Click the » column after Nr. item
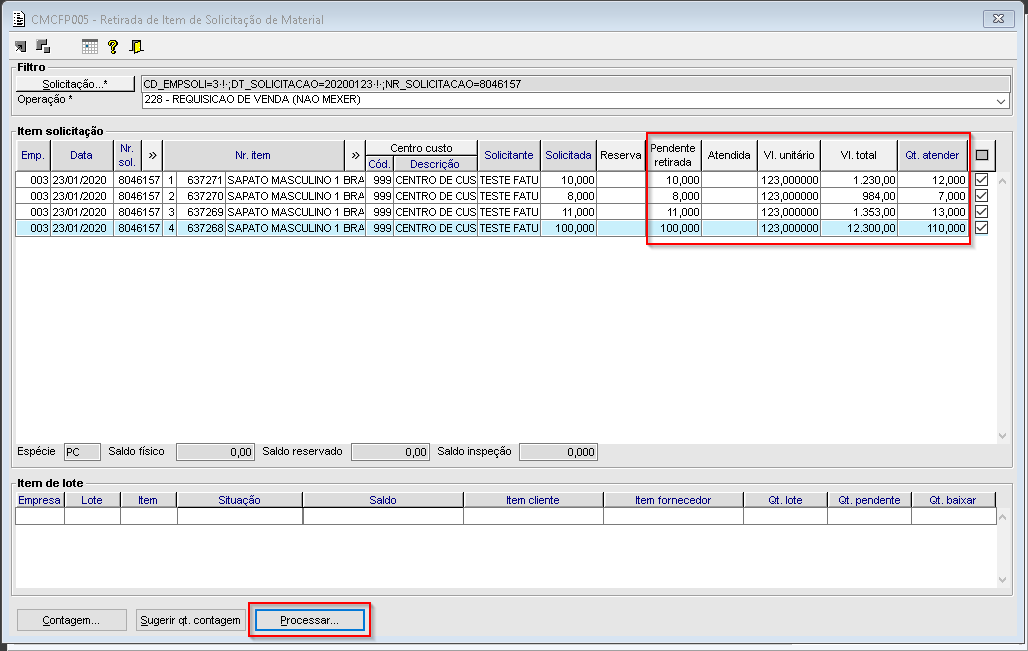 355,155
